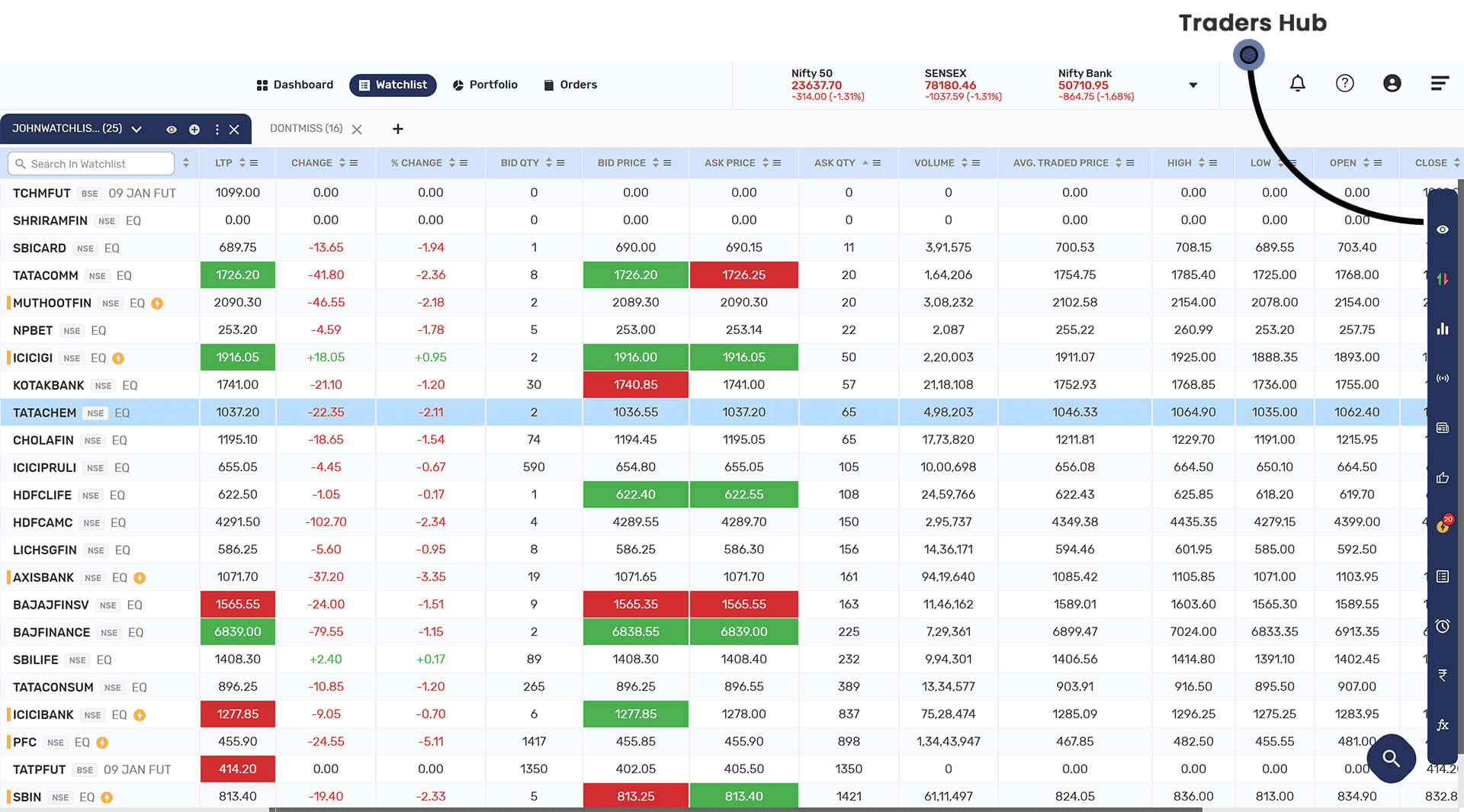Click the lightning badge next to ICICIGI
This screenshot has width=1464, height=812.
click(118, 358)
